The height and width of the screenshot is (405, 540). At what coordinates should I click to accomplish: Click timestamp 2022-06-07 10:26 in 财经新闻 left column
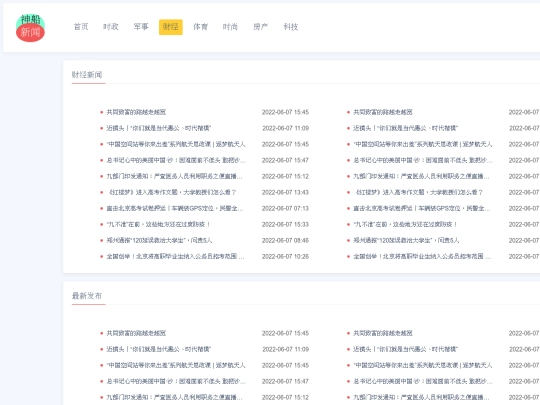point(285,257)
